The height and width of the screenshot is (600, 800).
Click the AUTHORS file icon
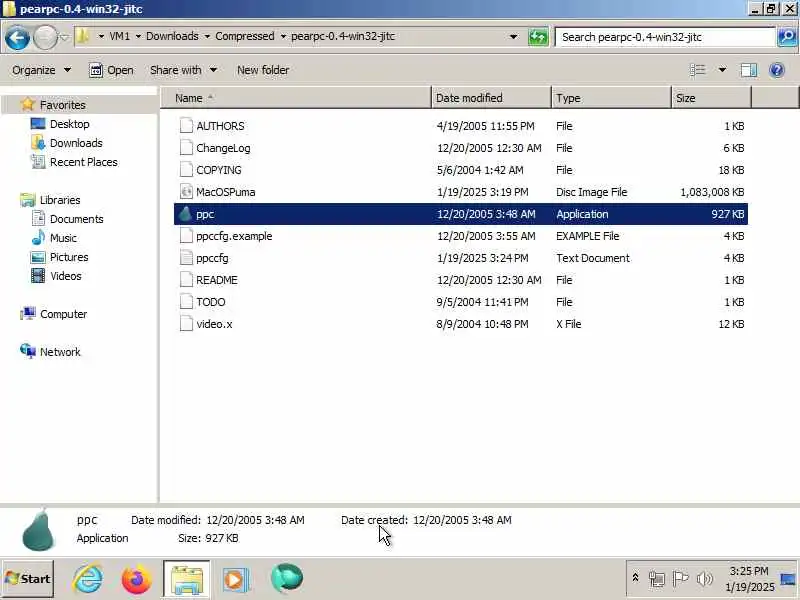tap(186, 126)
